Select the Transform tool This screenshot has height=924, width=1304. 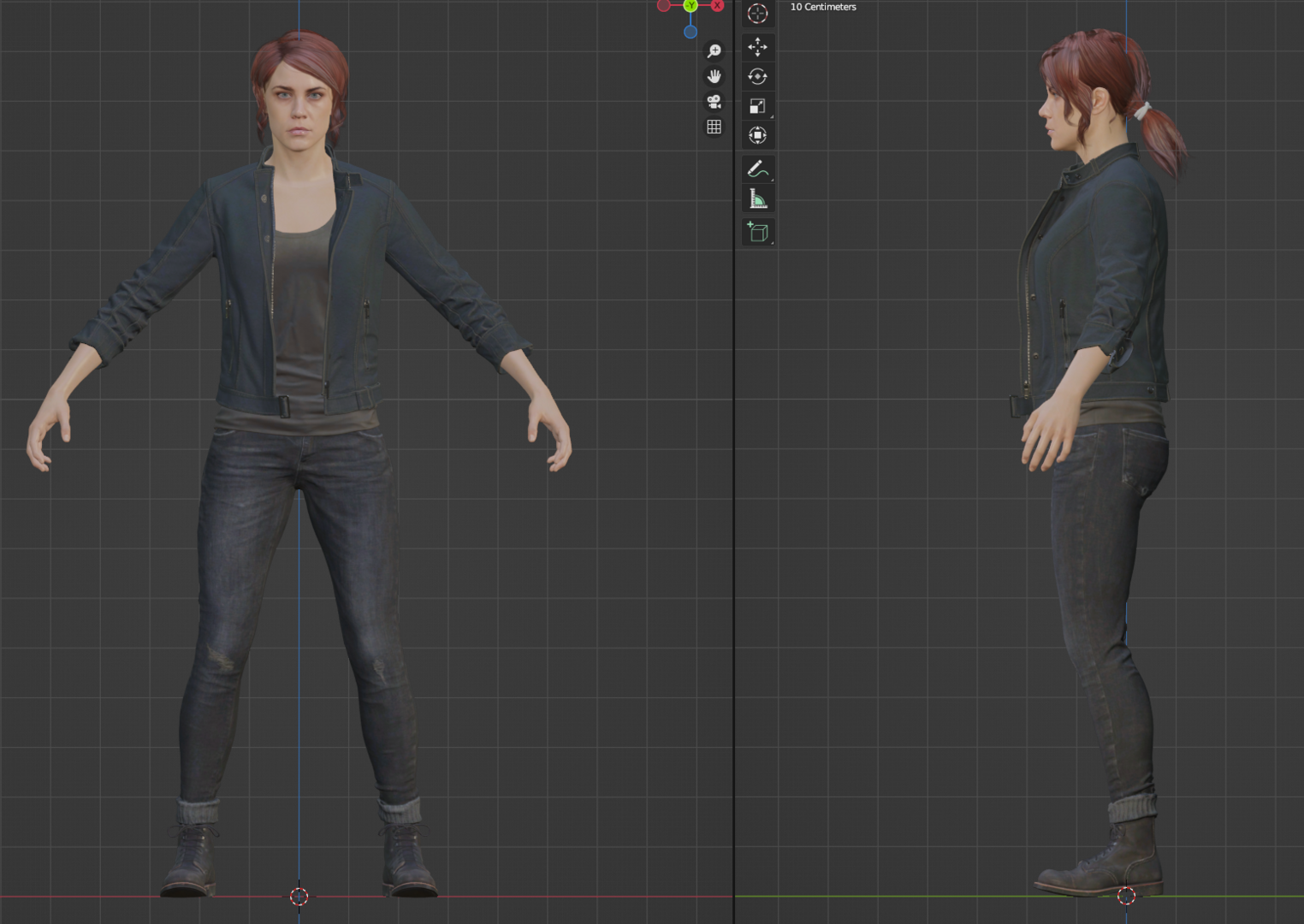pos(757,135)
